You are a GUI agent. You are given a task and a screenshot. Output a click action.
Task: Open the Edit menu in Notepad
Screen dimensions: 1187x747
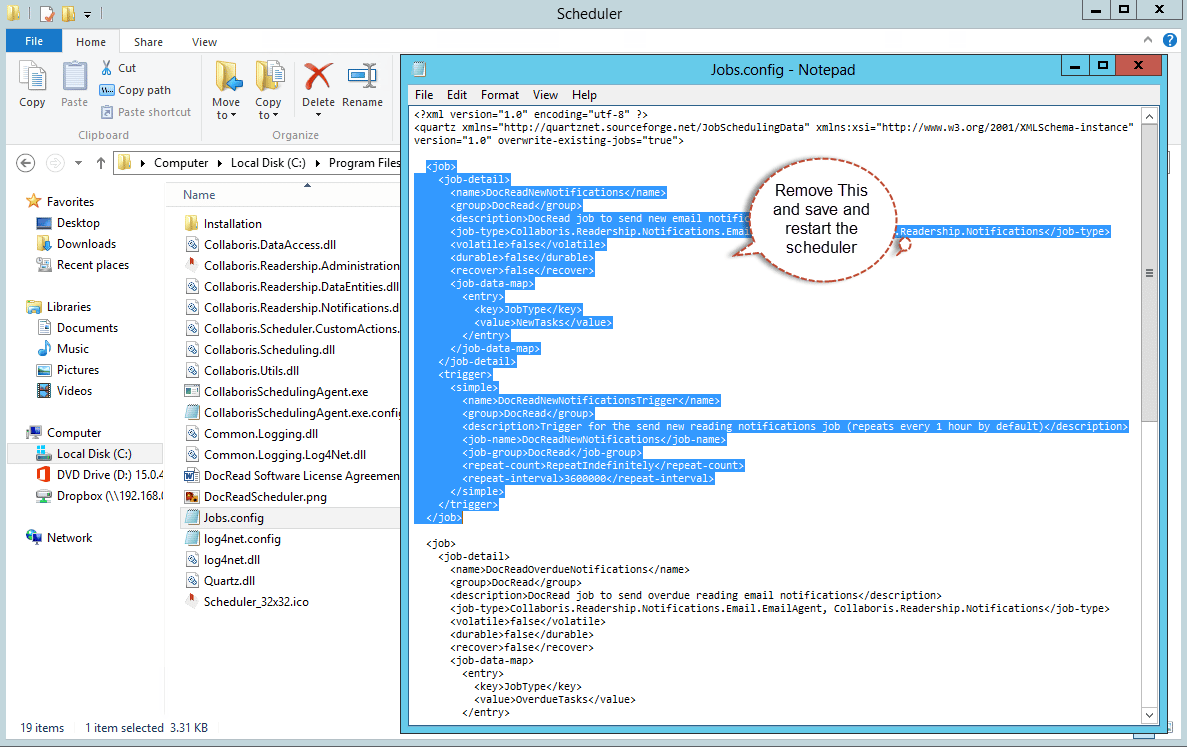pyautogui.click(x=457, y=95)
